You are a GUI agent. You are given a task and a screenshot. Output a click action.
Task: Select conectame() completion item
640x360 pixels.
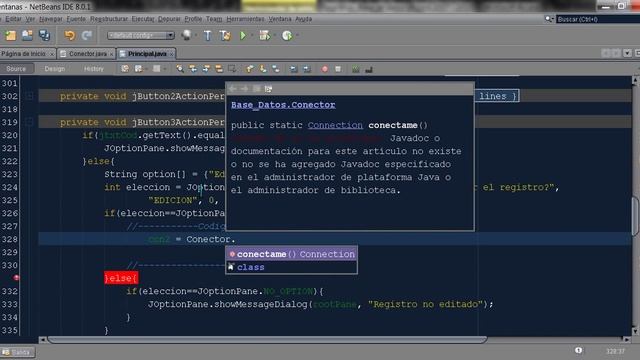tap(291, 254)
